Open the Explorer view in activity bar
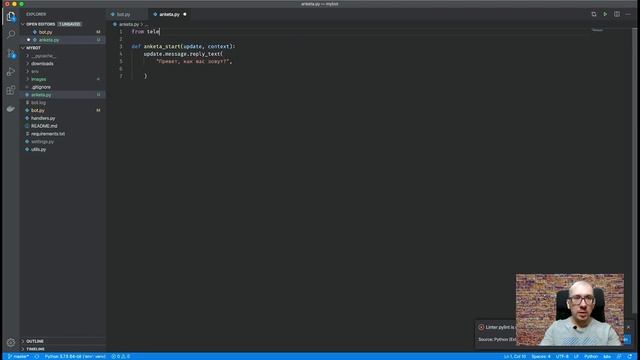640x360 pixels. point(11,17)
